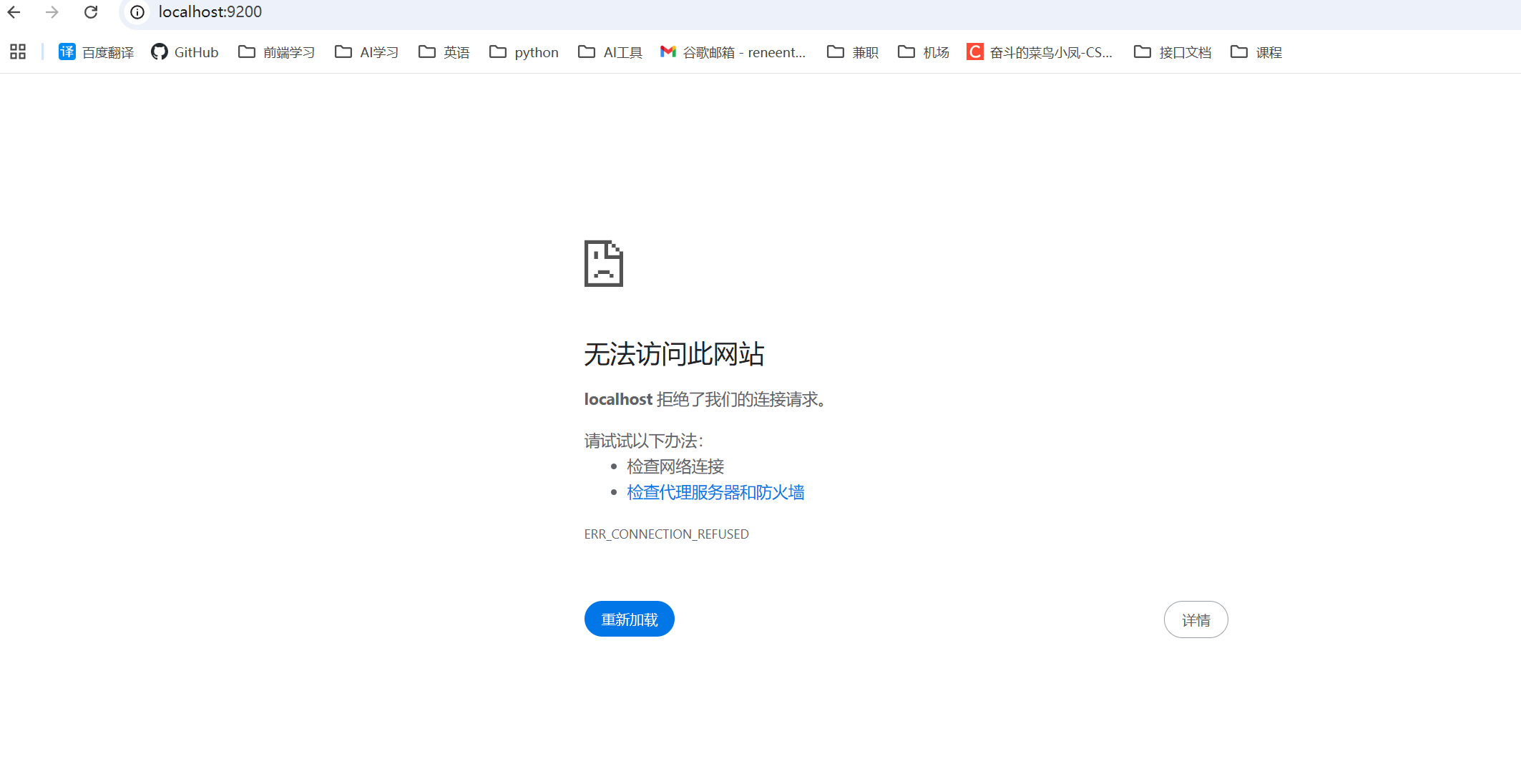Follow the 检查代理服务器和防火墙 link

715,493
